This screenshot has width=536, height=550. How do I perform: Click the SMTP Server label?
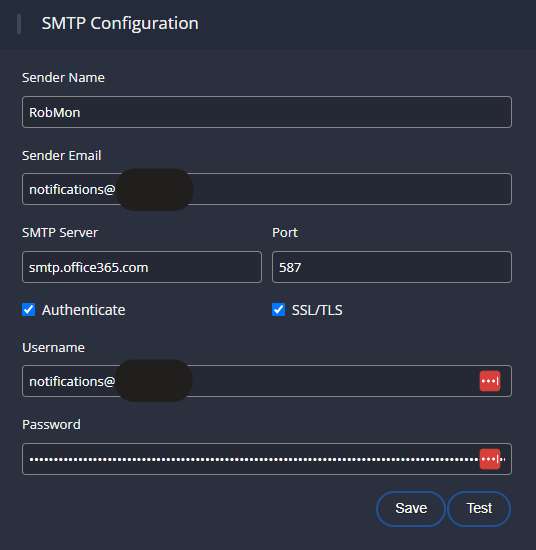tap(60, 233)
